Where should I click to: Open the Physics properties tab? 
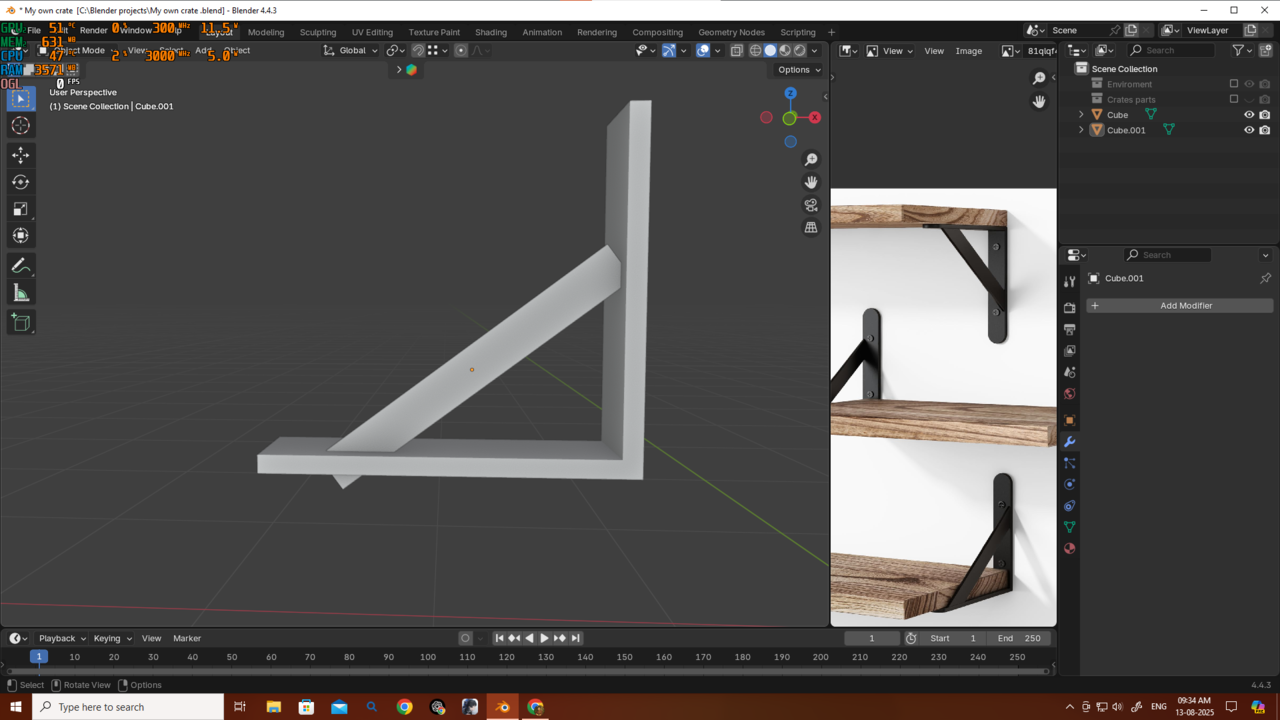point(1069,484)
